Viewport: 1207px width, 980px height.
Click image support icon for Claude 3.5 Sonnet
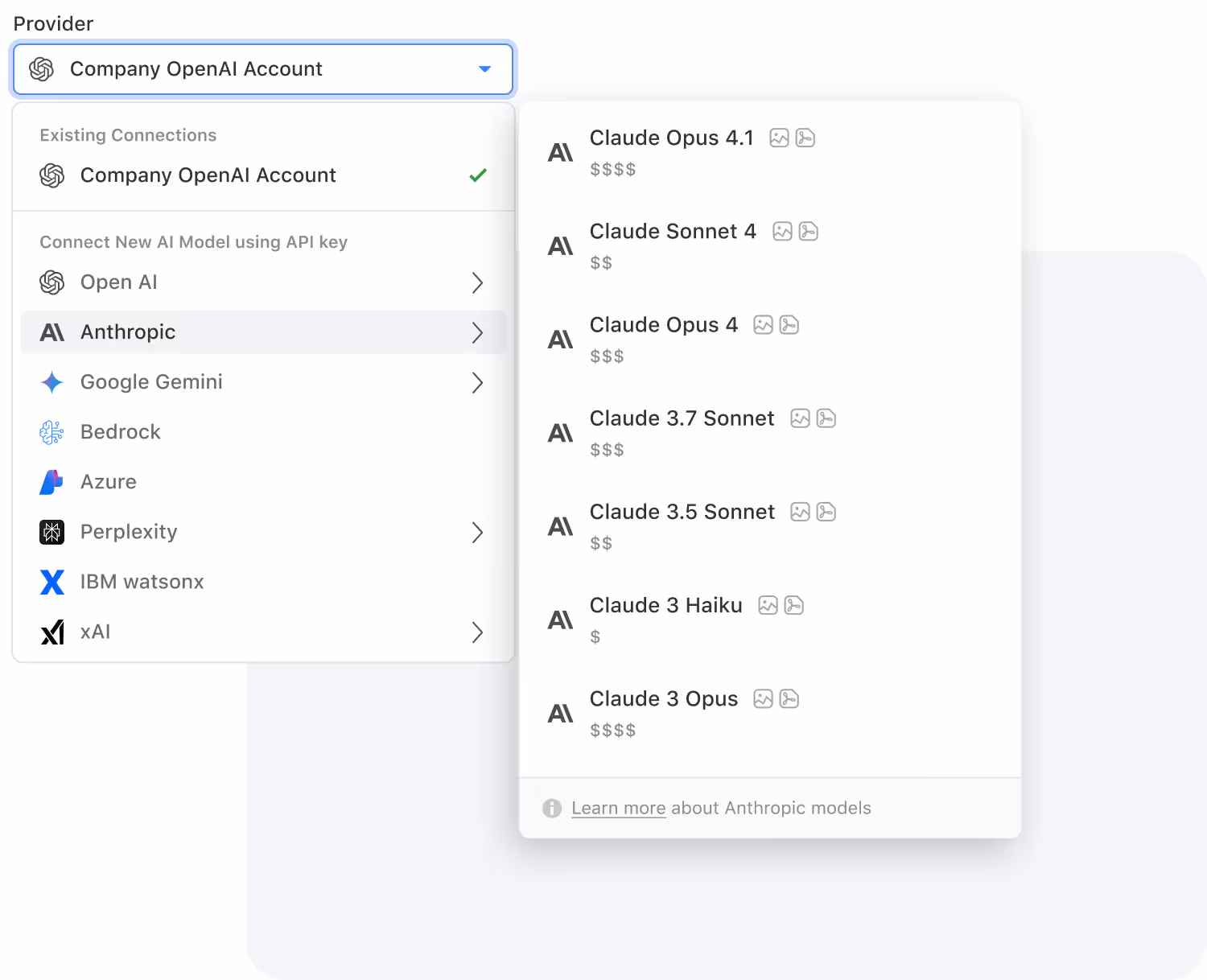tap(800, 512)
